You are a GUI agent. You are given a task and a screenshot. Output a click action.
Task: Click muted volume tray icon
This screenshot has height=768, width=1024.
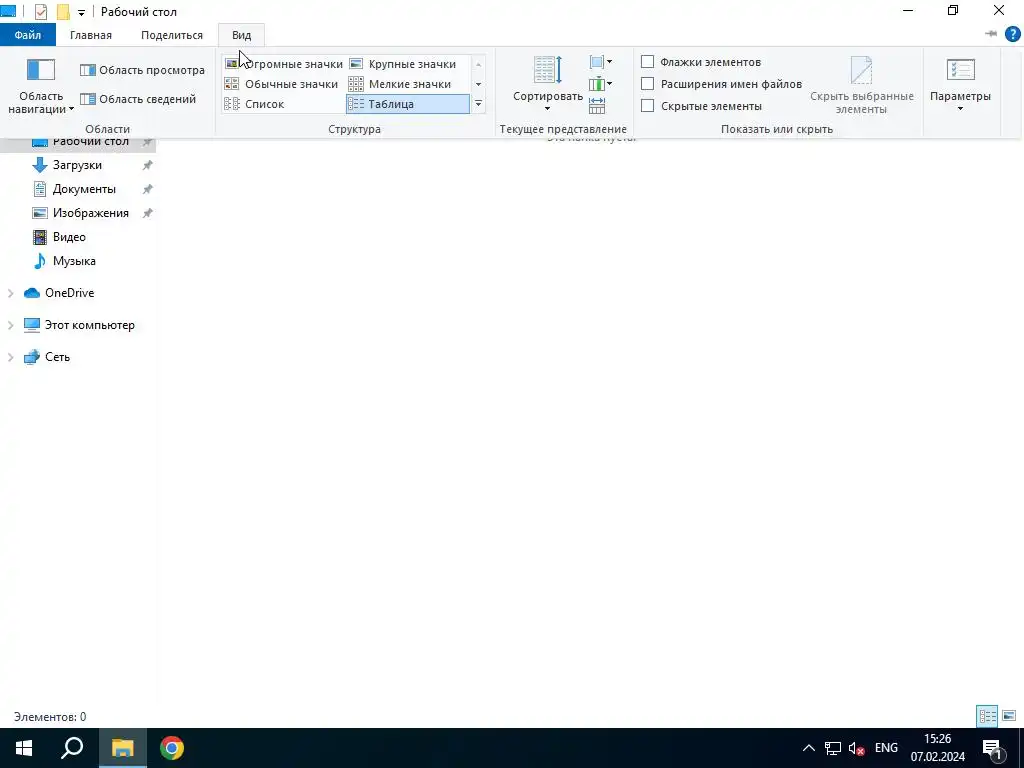click(x=857, y=748)
